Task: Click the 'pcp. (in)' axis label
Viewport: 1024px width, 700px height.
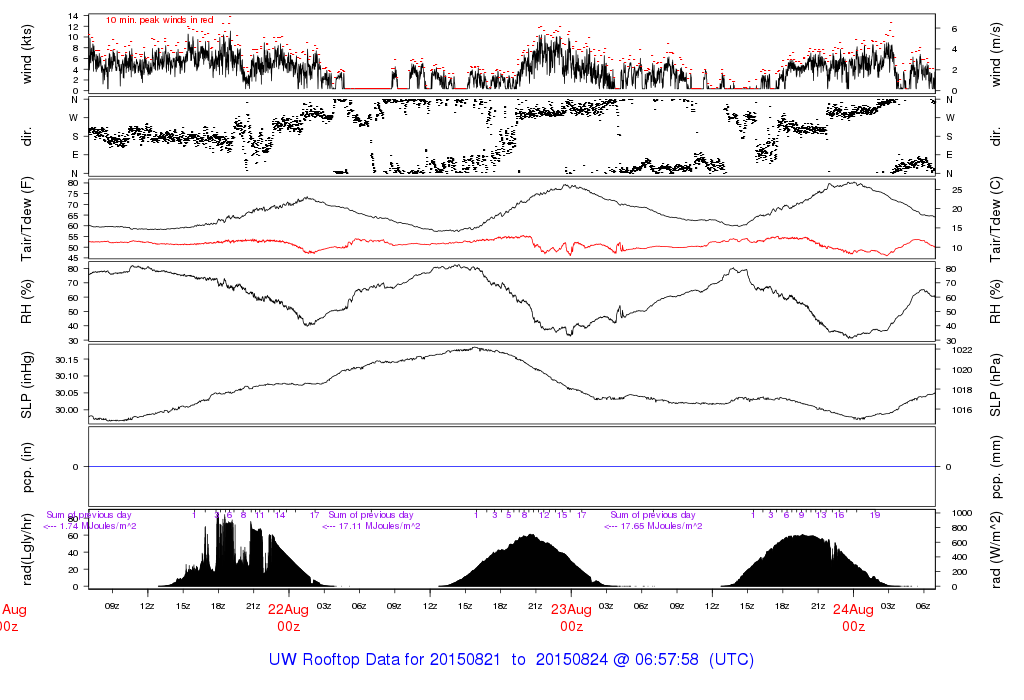Action: 27,467
